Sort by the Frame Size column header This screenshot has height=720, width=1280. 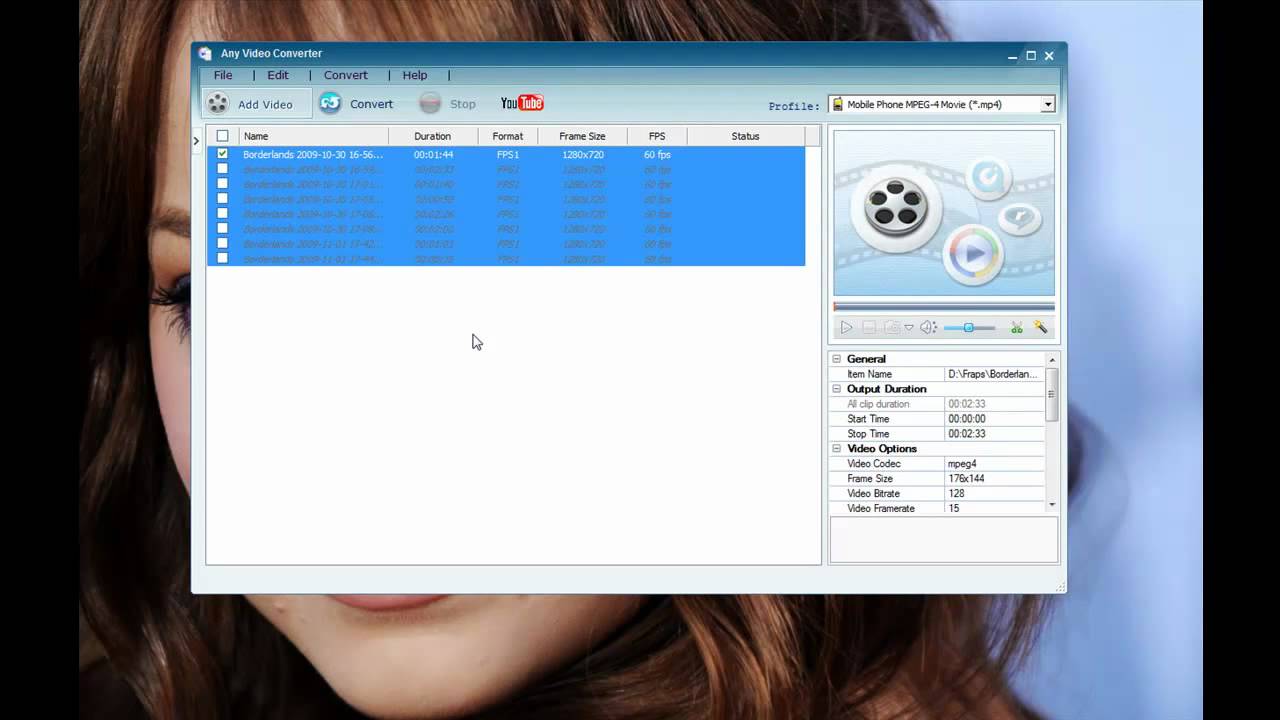tap(582, 136)
